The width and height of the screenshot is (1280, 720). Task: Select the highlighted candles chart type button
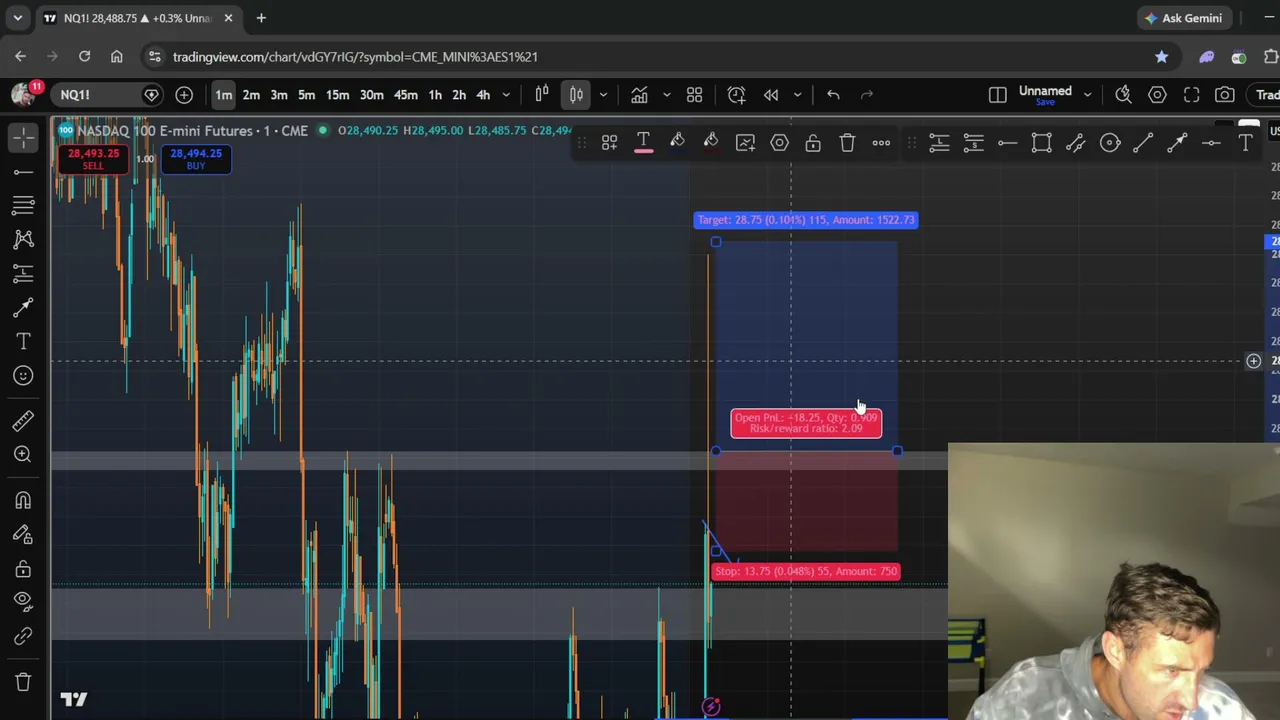point(576,95)
